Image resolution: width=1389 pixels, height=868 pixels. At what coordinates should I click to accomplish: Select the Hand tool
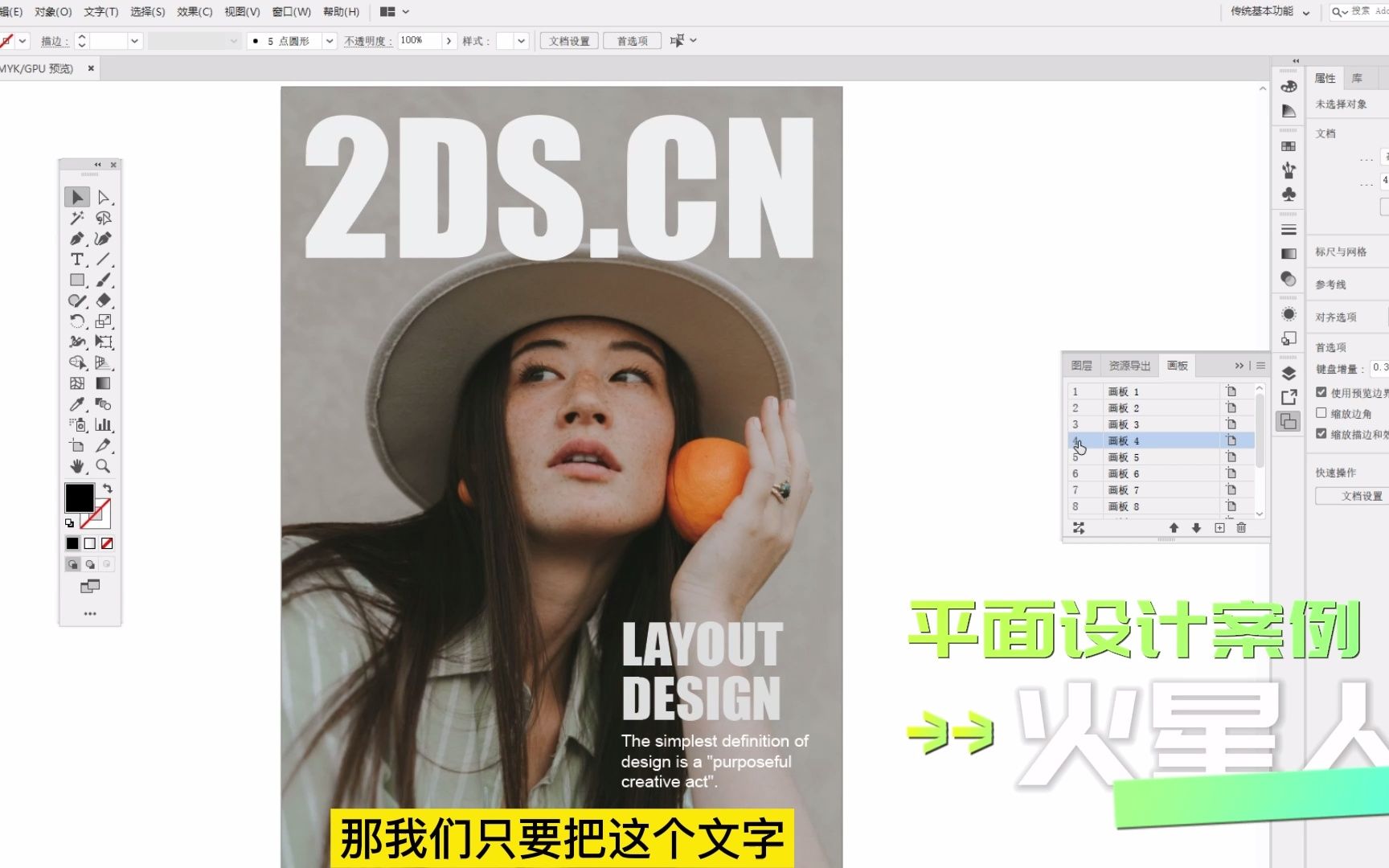pyautogui.click(x=77, y=466)
